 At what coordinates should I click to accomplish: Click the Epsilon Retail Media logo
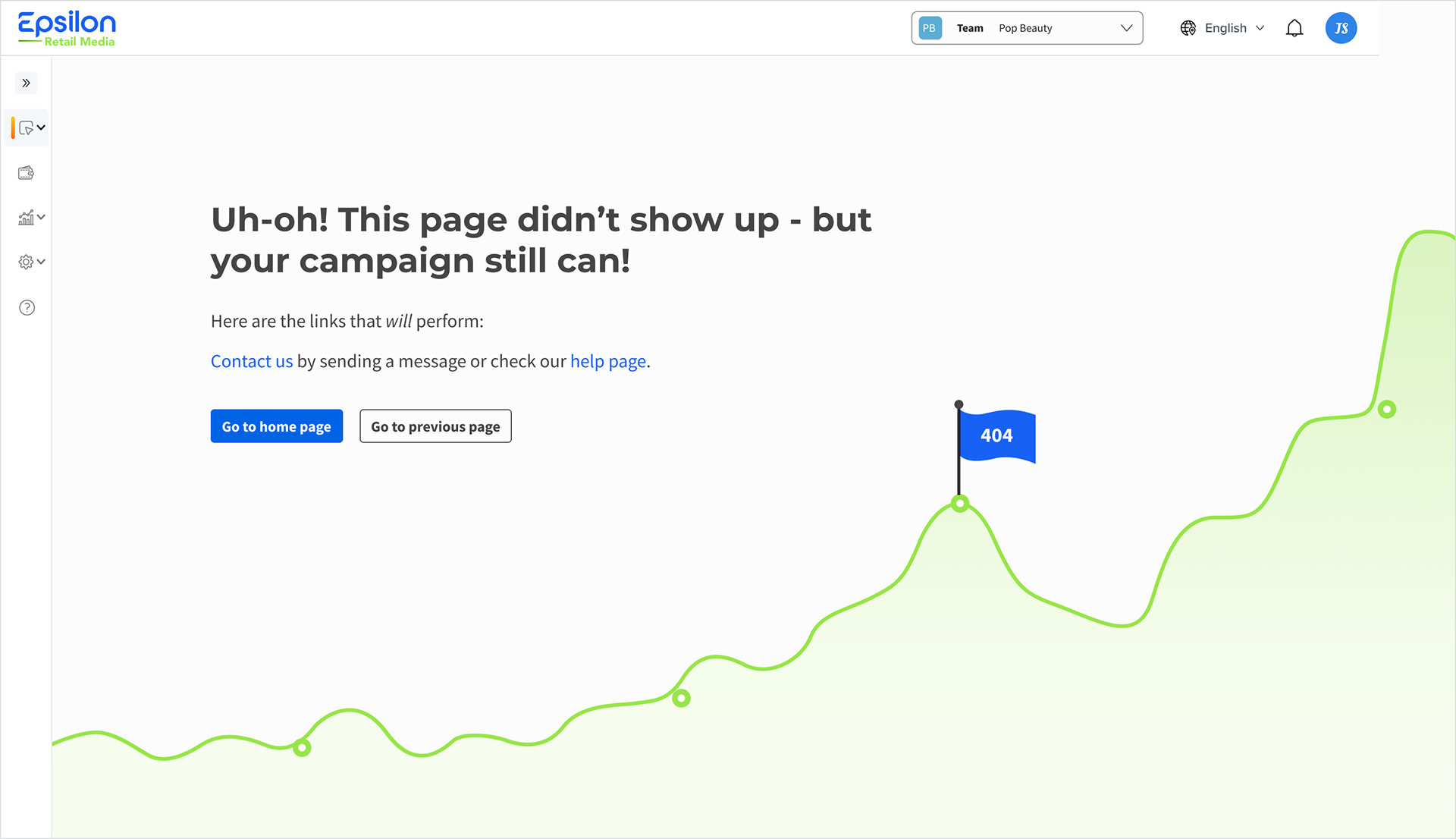click(67, 29)
